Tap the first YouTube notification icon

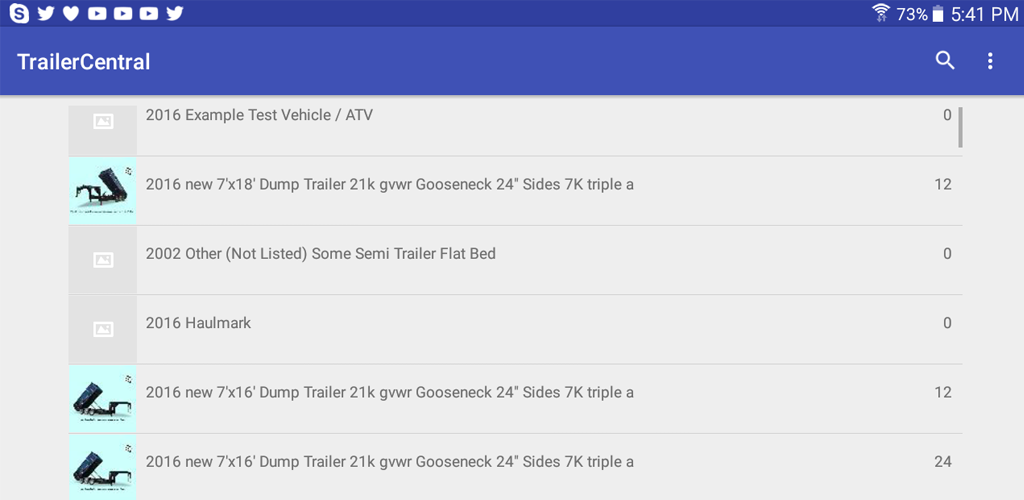pos(97,13)
